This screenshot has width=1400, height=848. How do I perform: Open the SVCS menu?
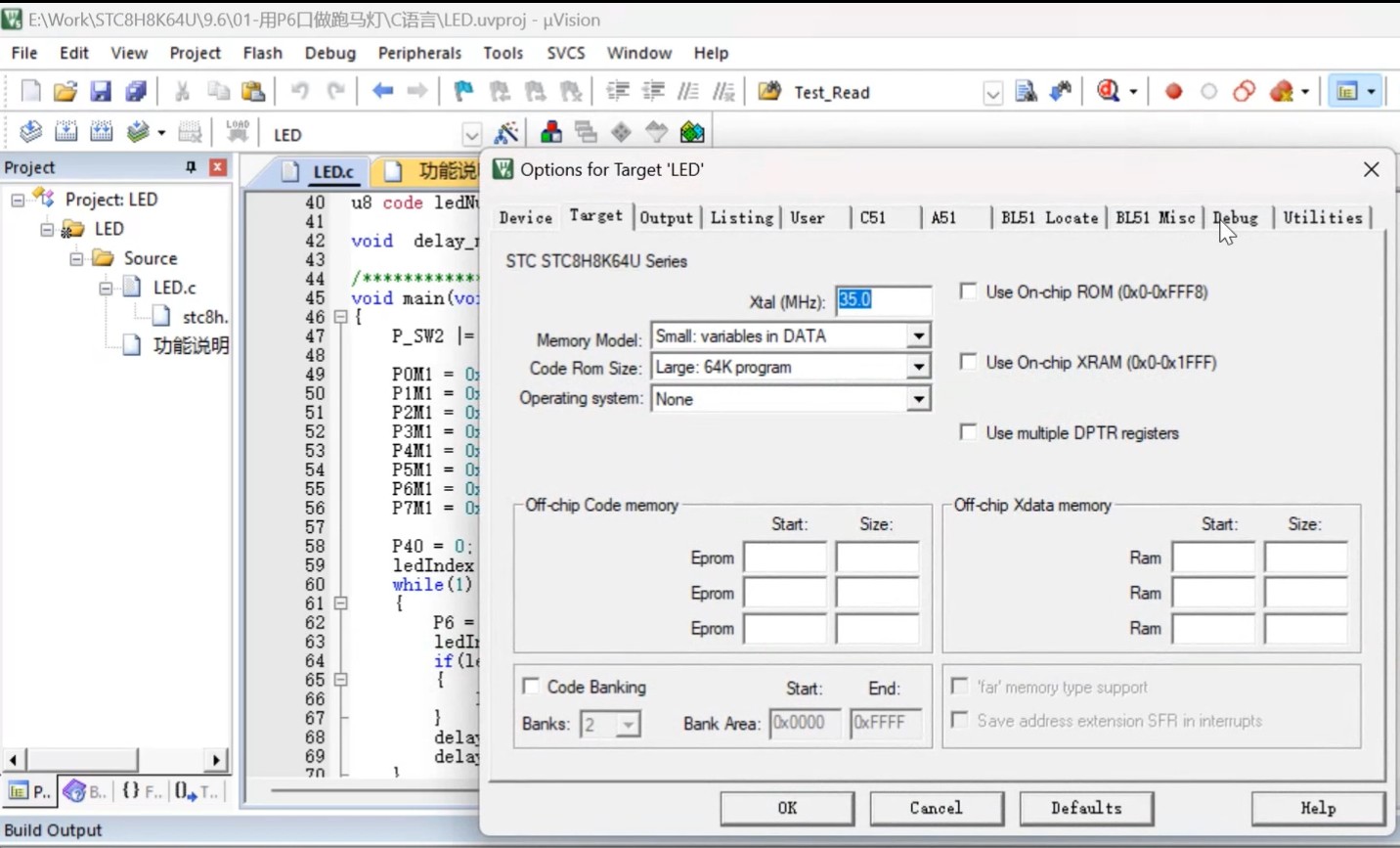(x=566, y=53)
